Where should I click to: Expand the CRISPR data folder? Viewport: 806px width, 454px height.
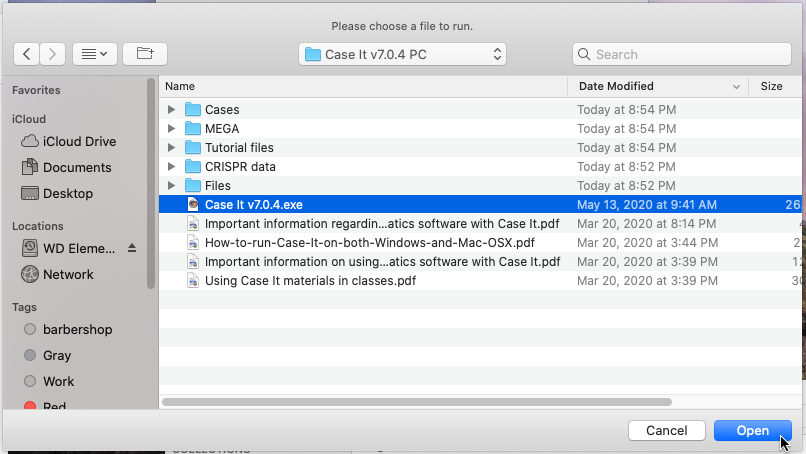(x=171, y=167)
